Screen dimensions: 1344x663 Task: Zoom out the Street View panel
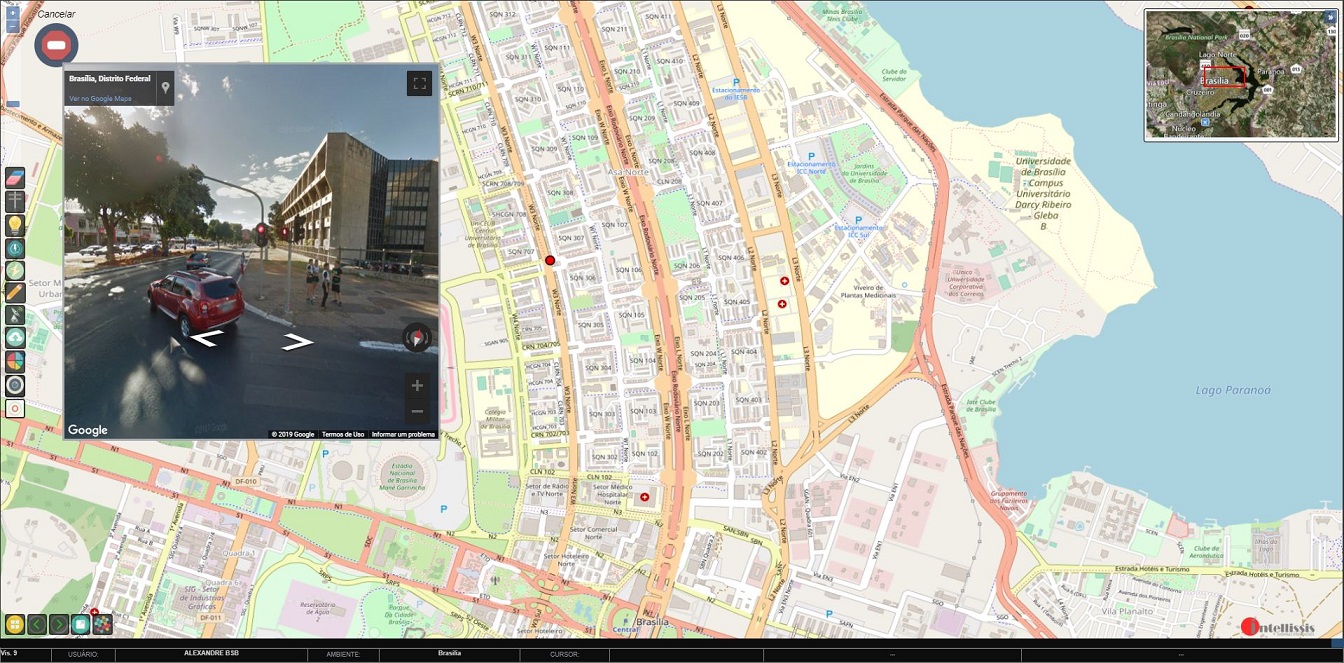click(417, 411)
